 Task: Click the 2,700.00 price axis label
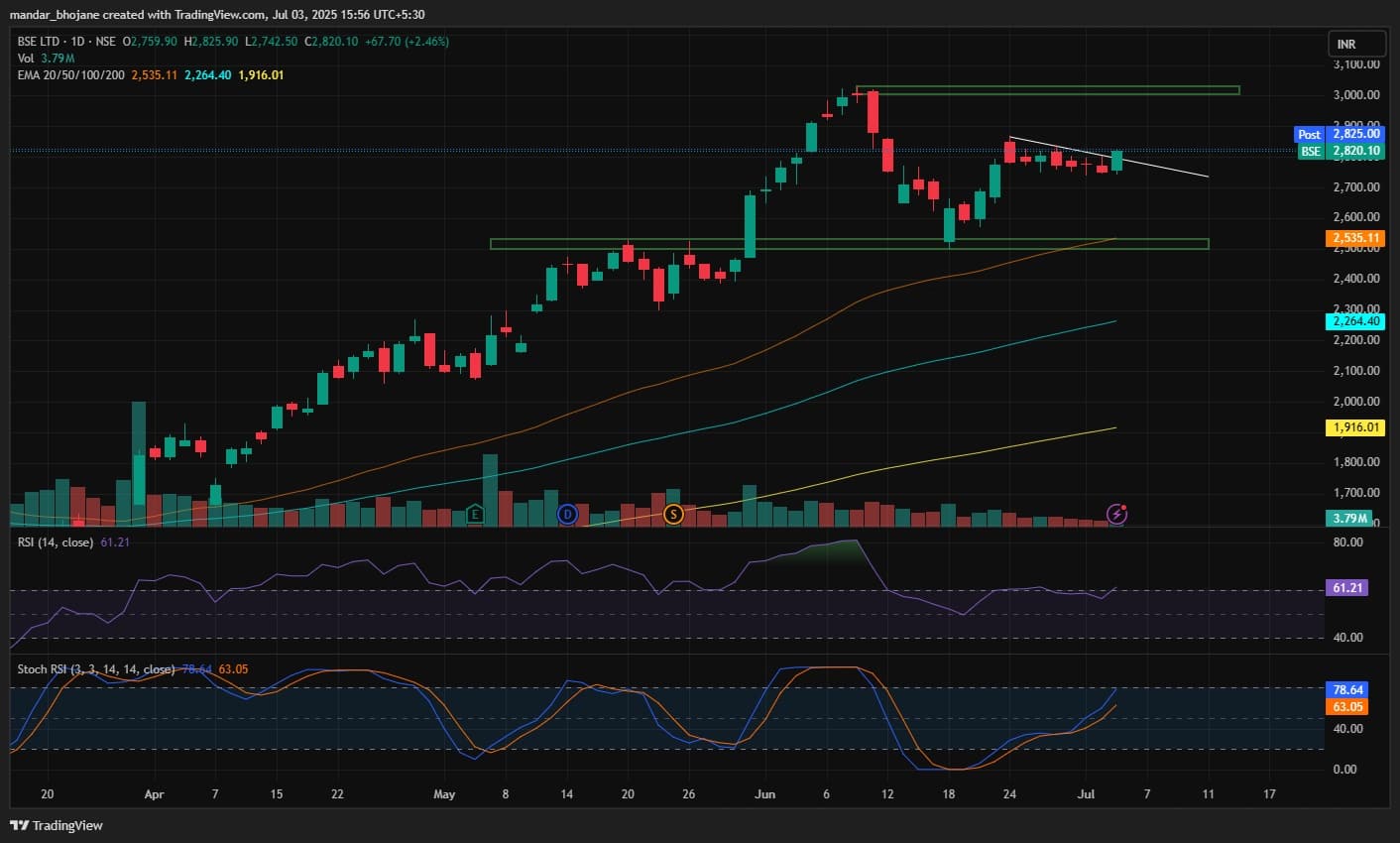point(1356,187)
